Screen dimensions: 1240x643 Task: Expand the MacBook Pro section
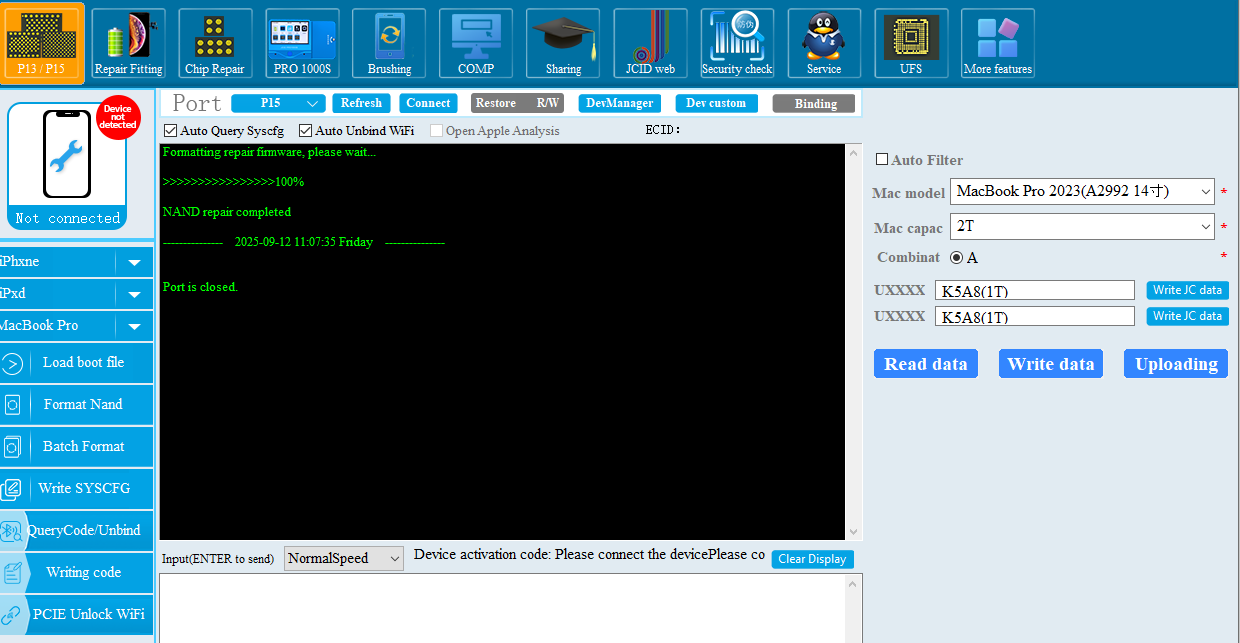(x=134, y=327)
